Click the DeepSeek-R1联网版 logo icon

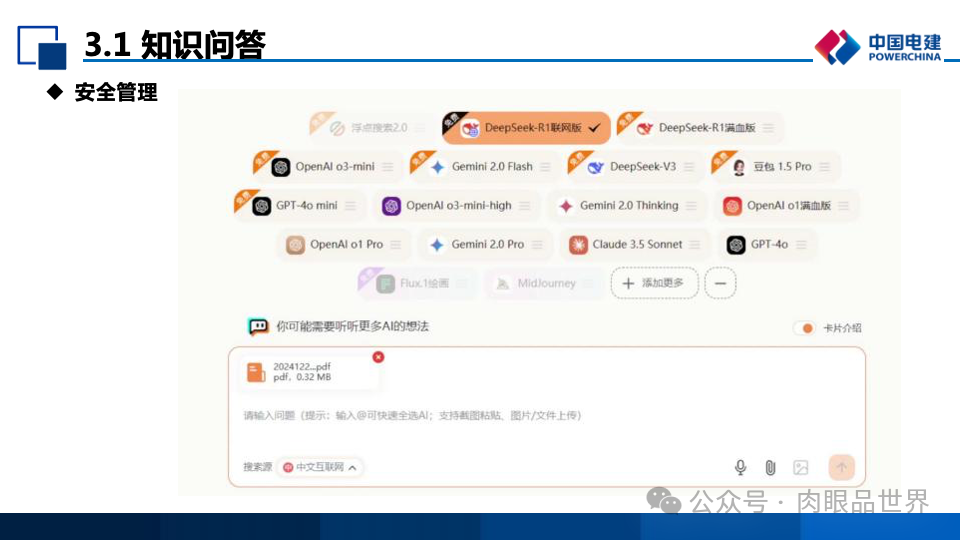pos(470,129)
